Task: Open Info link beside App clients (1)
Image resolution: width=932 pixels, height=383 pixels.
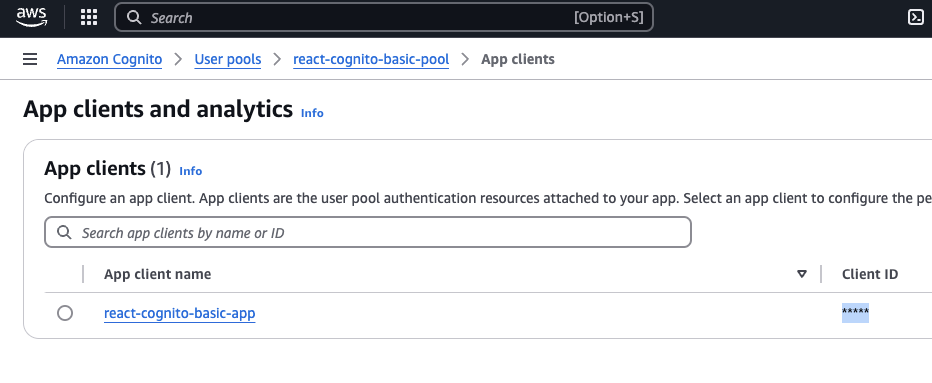Action: click(190, 171)
